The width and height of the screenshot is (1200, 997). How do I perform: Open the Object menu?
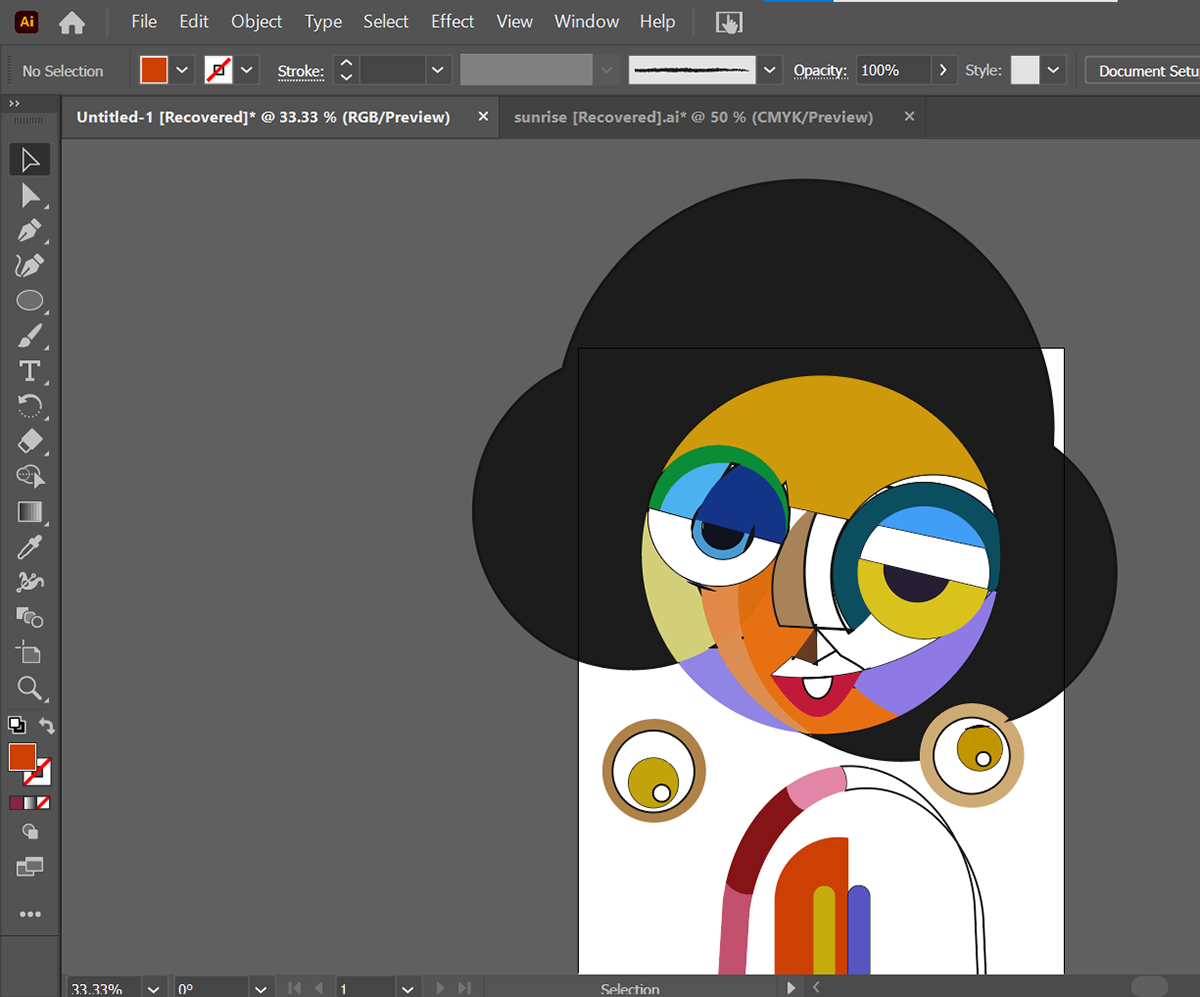257,21
